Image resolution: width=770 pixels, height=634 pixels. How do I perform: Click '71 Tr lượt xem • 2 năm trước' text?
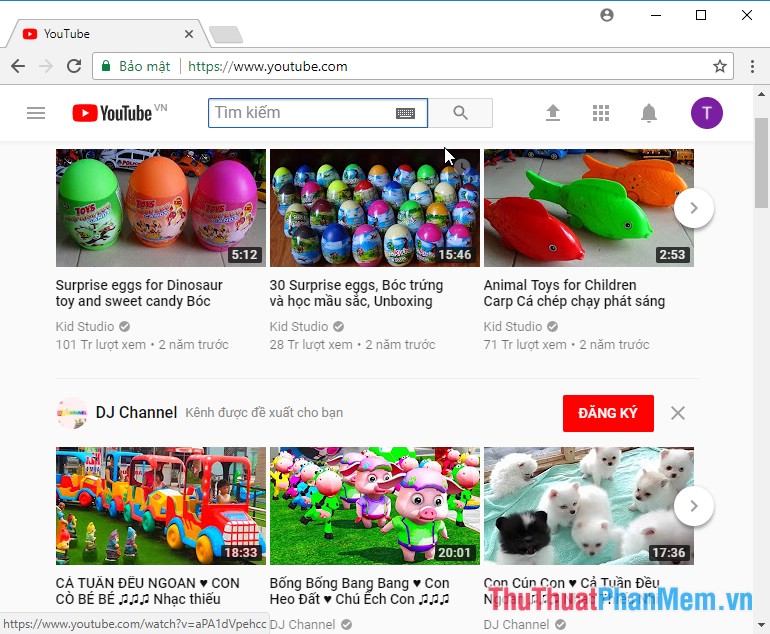coord(567,345)
